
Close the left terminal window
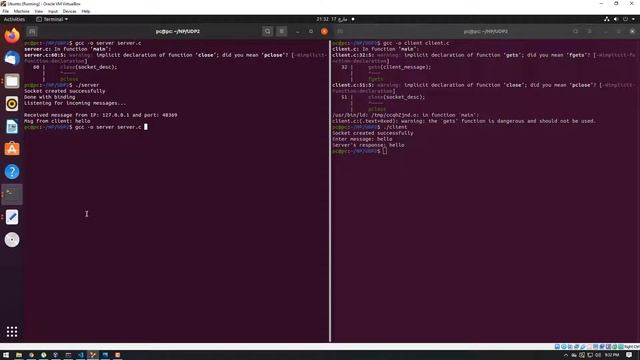[324, 31]
